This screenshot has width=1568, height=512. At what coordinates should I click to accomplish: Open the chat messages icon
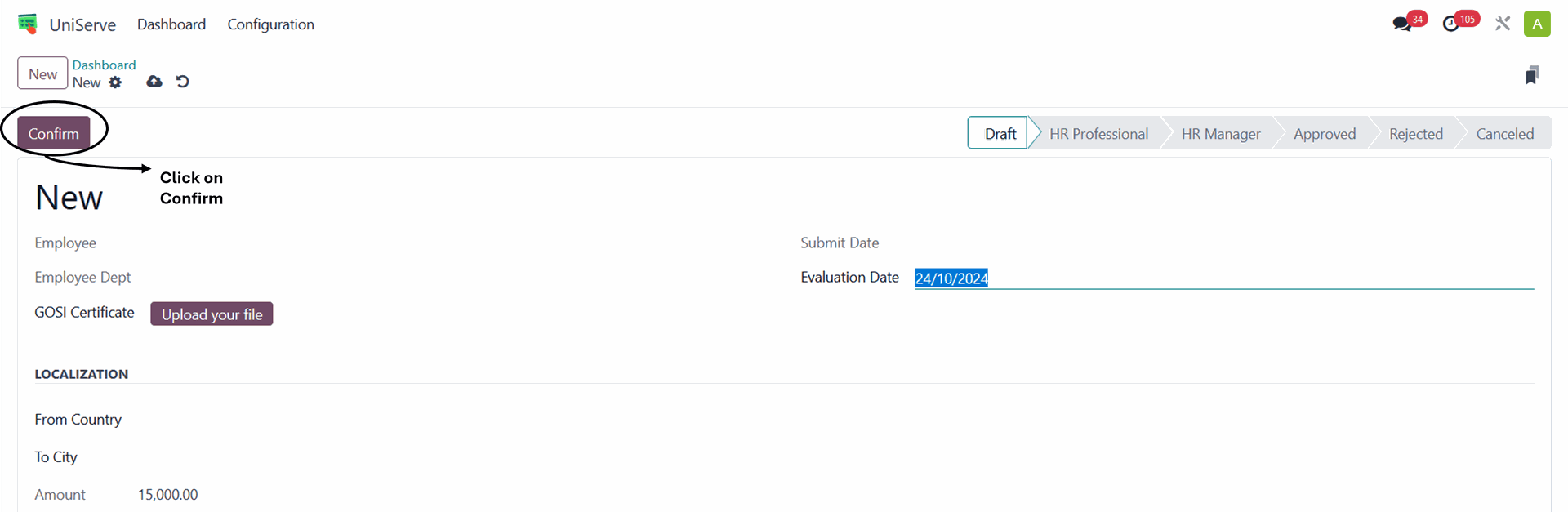pos(1402,24)
